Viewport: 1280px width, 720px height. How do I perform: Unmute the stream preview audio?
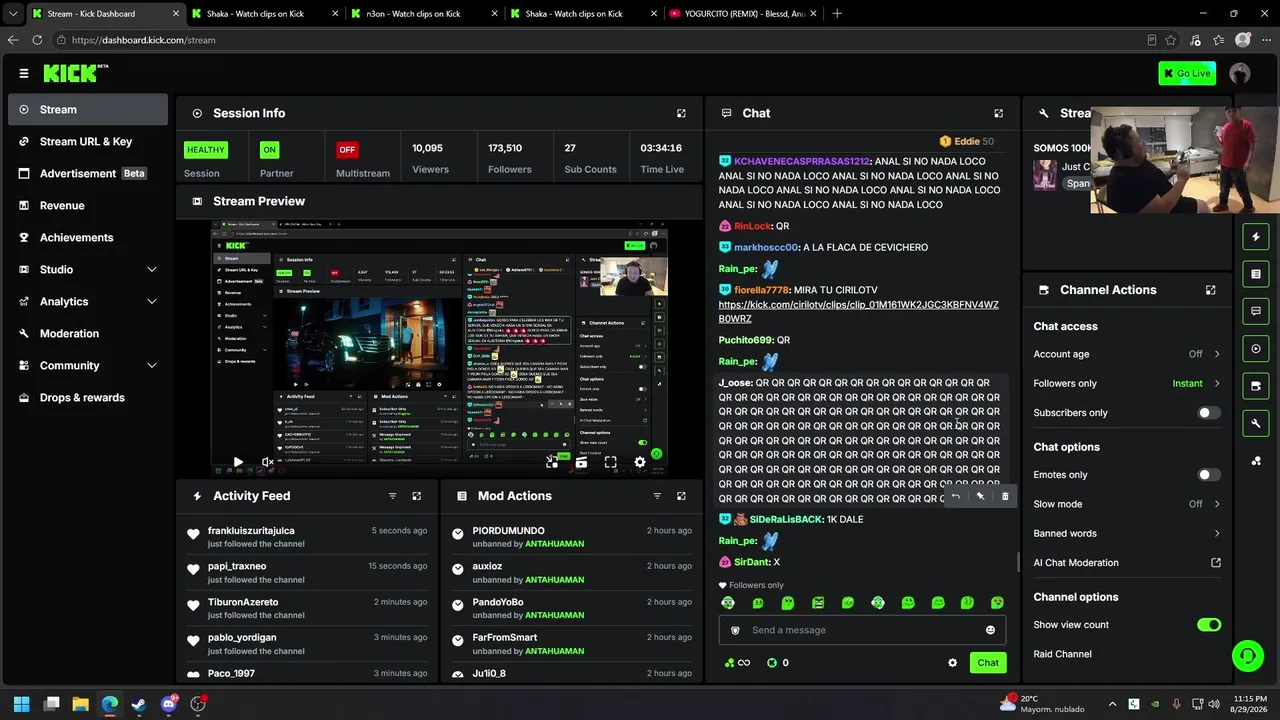pos(268,463)
